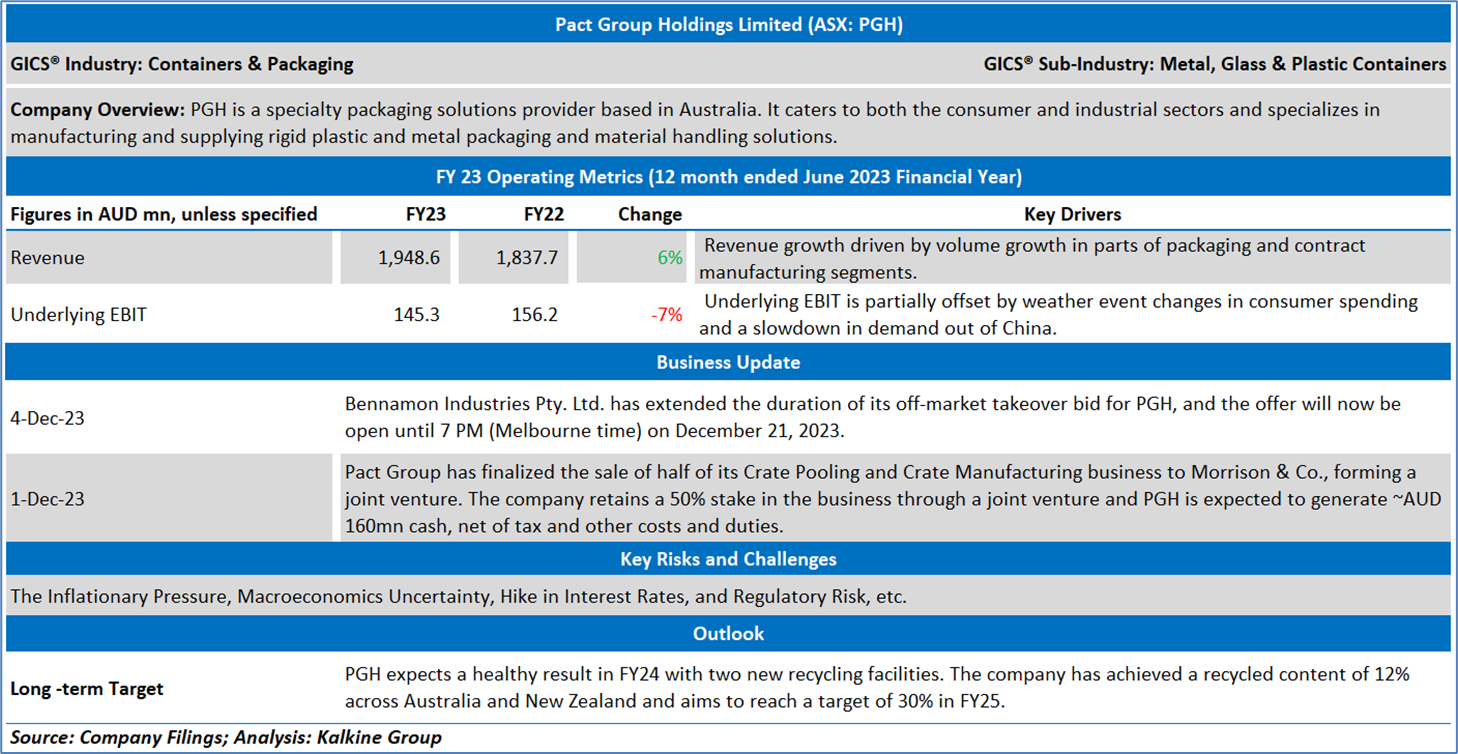Click the Bennamon Industries takeover bid text
Image resolution: width=1458 pixels, height=754 pixels.
point(872,419)
